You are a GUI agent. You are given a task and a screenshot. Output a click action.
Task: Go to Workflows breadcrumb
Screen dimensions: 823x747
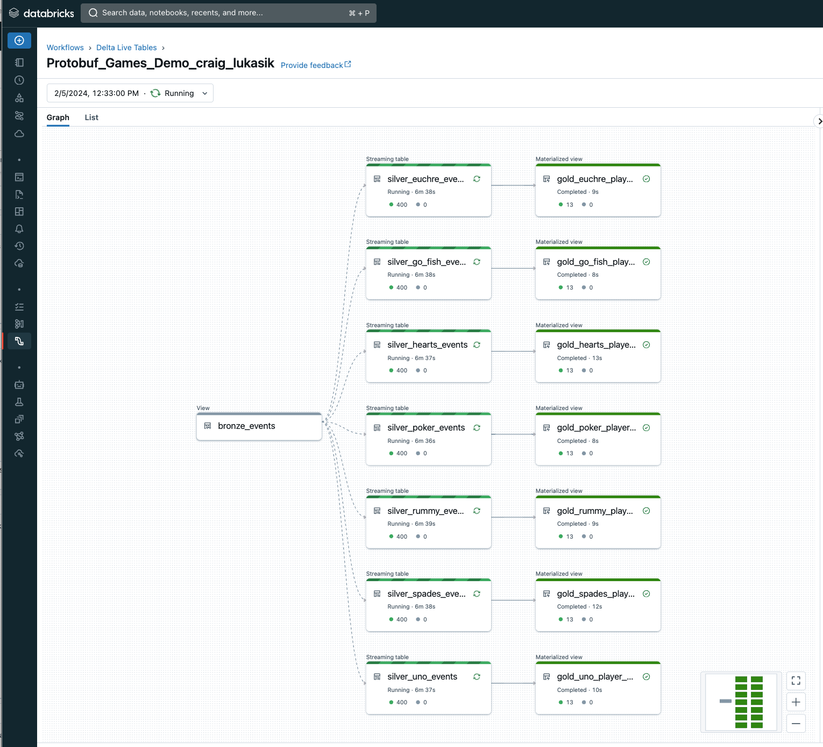[65, 48]
